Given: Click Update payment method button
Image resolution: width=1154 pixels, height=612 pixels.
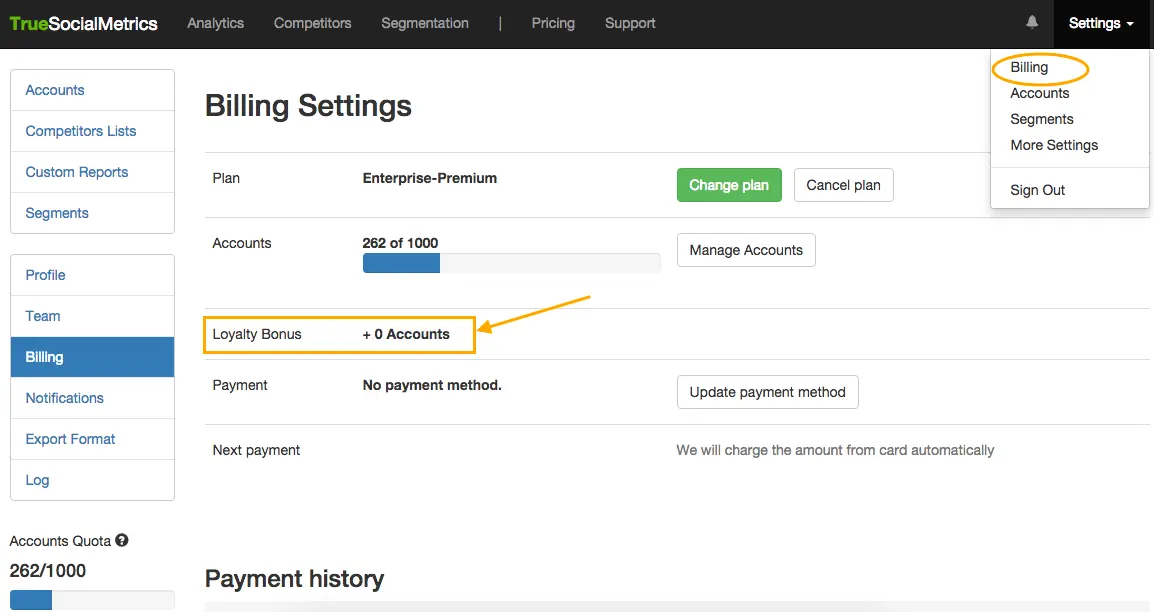Looking at the screenshot, I should coord(767,392).
